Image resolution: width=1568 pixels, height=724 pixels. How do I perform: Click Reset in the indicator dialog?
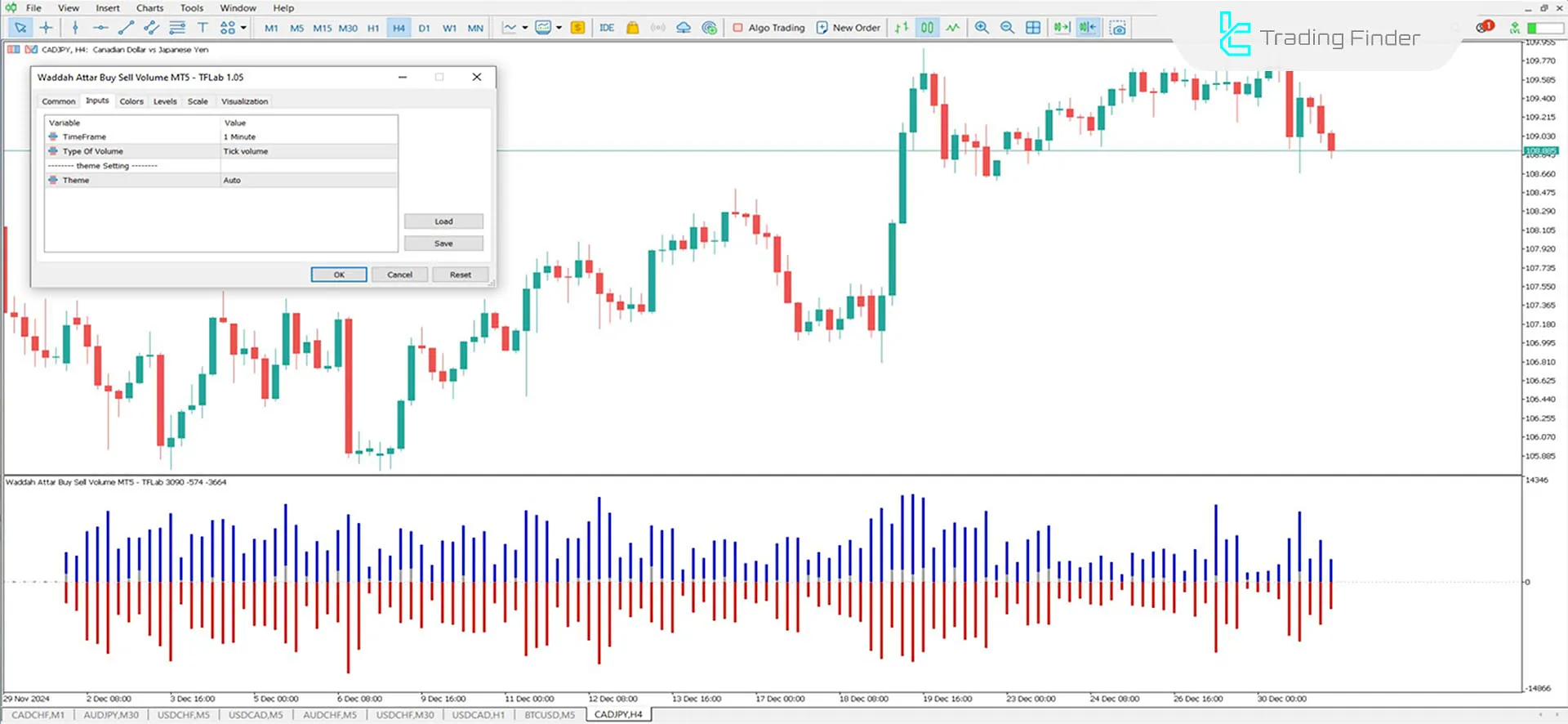coord(461,275)
